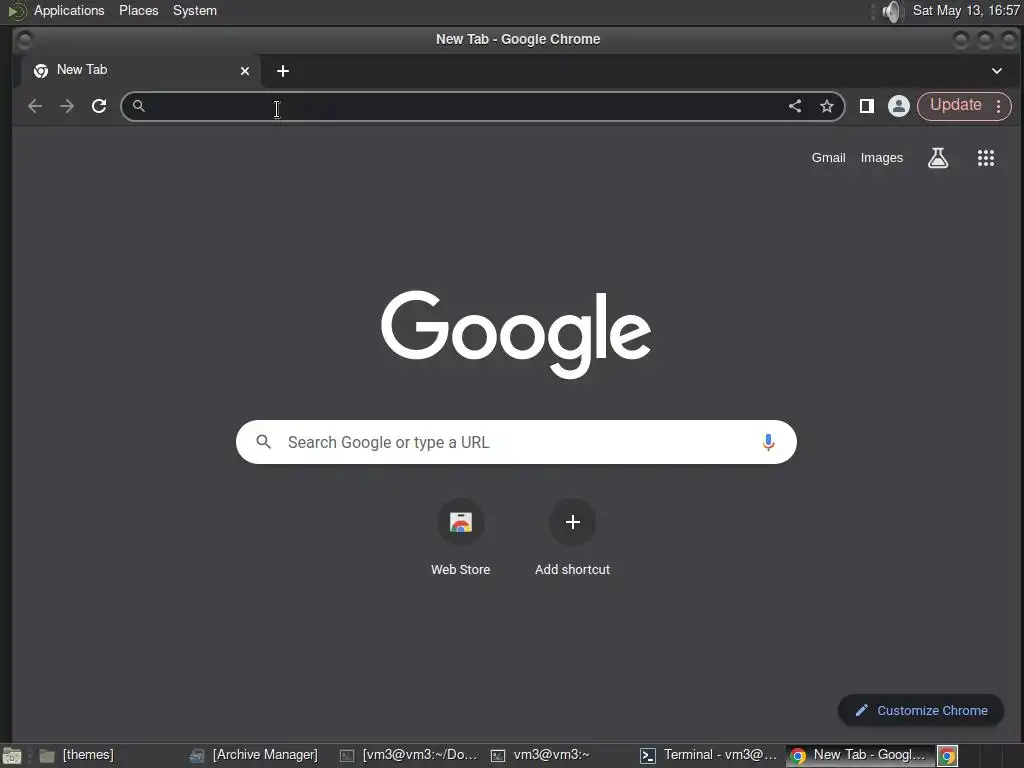The height and width of the screenshot is (768, 1024).
Task: Click the magnifier in Google search box
Action: [263, 442]
